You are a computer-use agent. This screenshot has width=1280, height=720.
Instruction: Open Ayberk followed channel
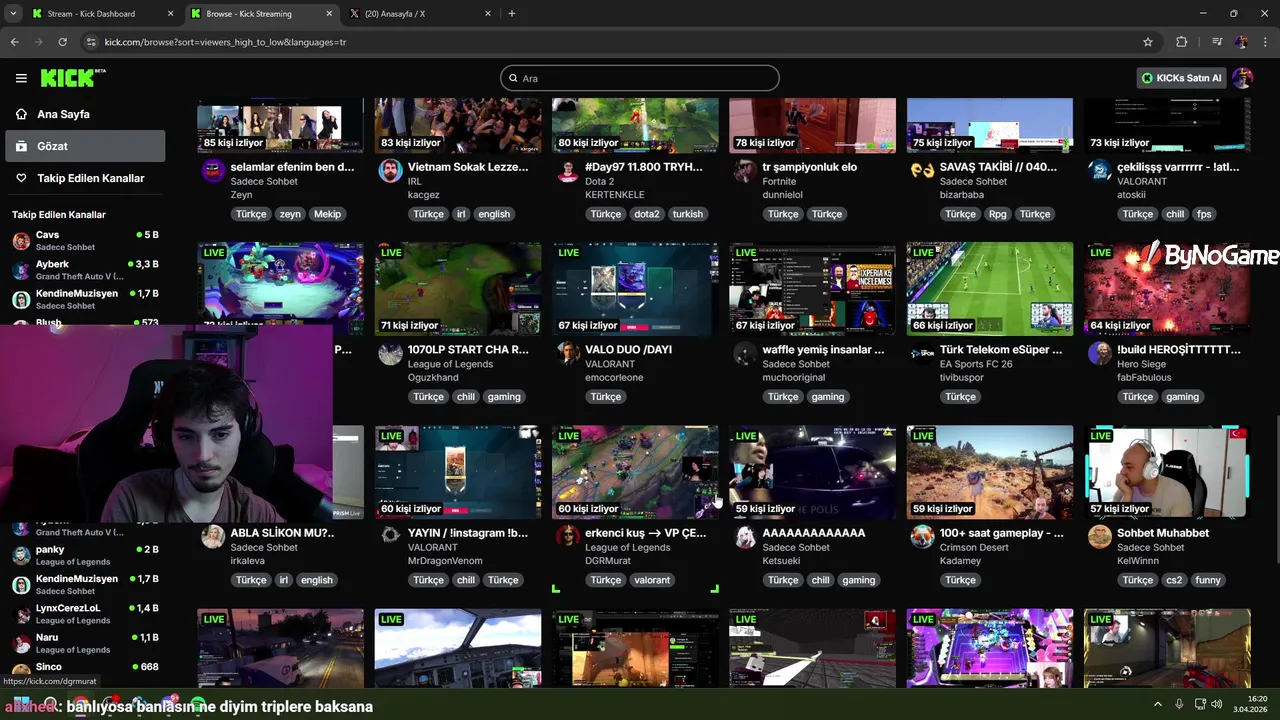[85, 270]
